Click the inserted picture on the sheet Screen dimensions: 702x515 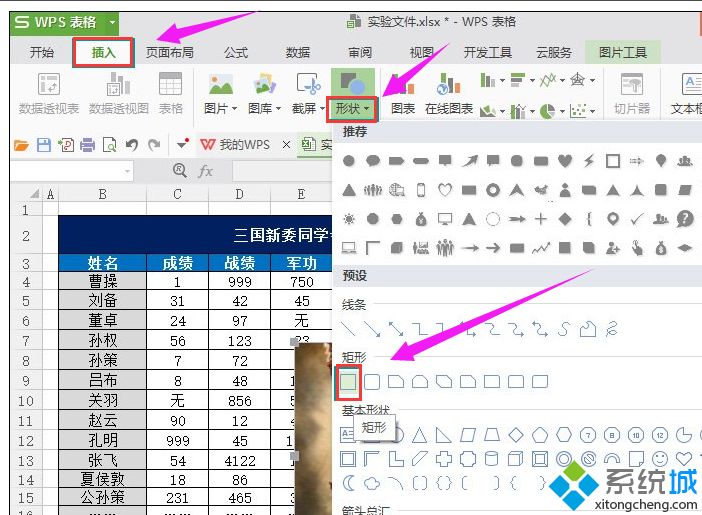pos(313,428)
